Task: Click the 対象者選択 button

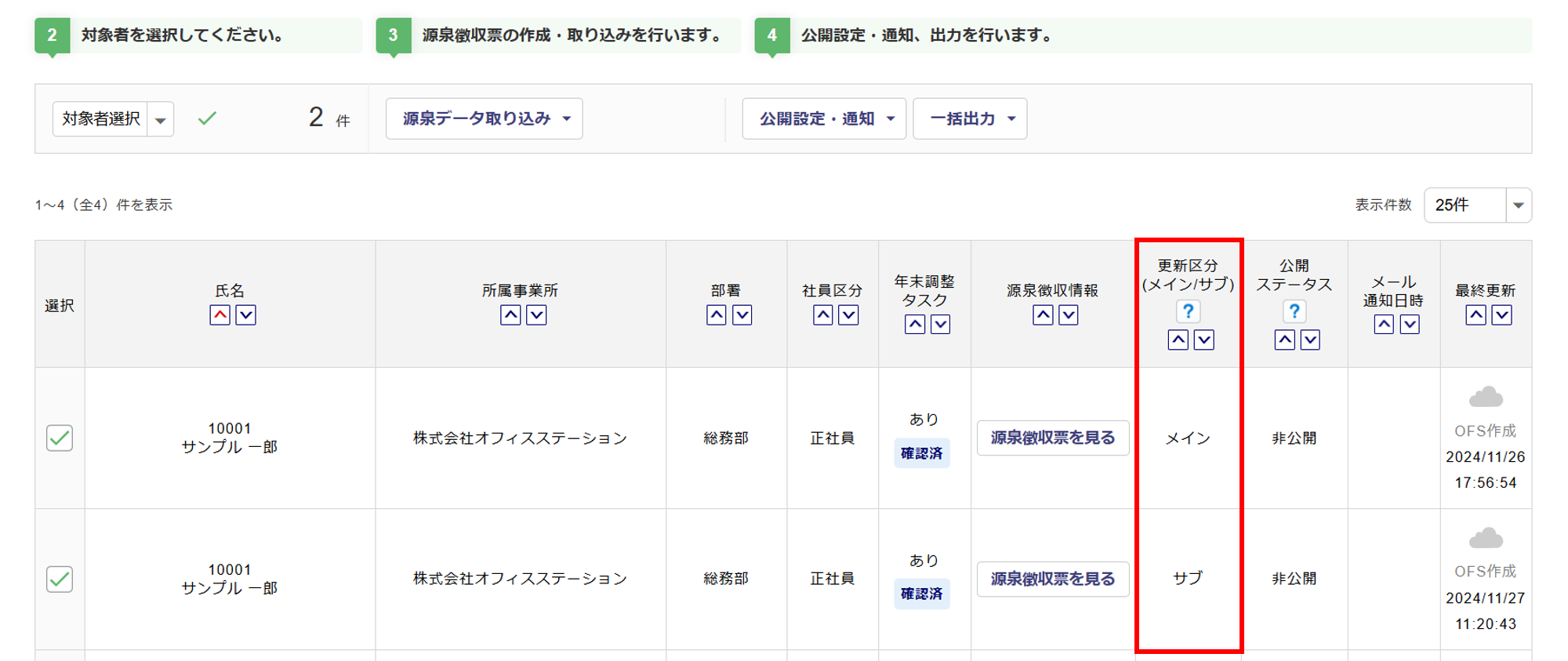Action: click(100, 119)
